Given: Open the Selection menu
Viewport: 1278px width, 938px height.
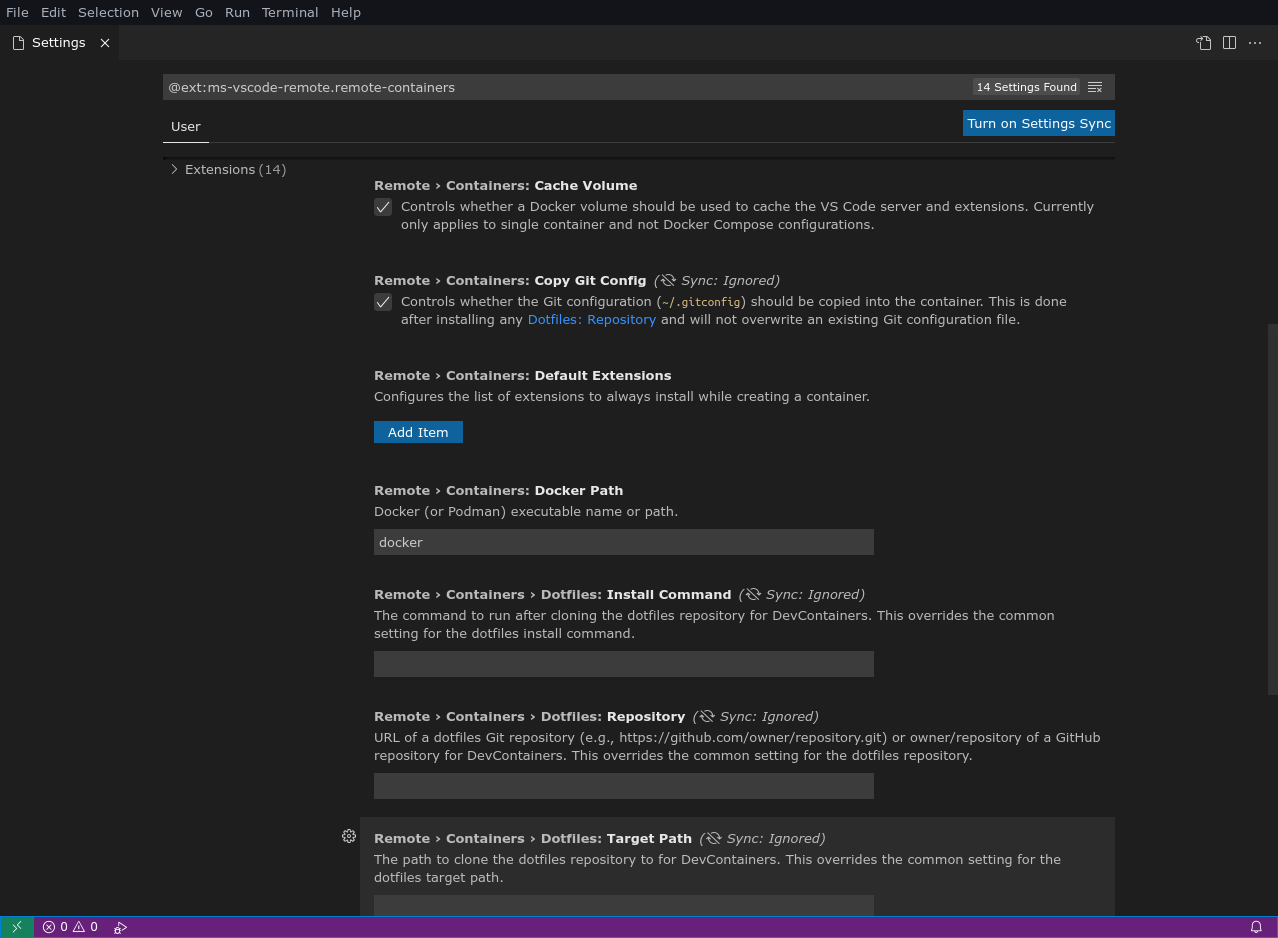Looking at the screenshot, I should pos(108,12).
